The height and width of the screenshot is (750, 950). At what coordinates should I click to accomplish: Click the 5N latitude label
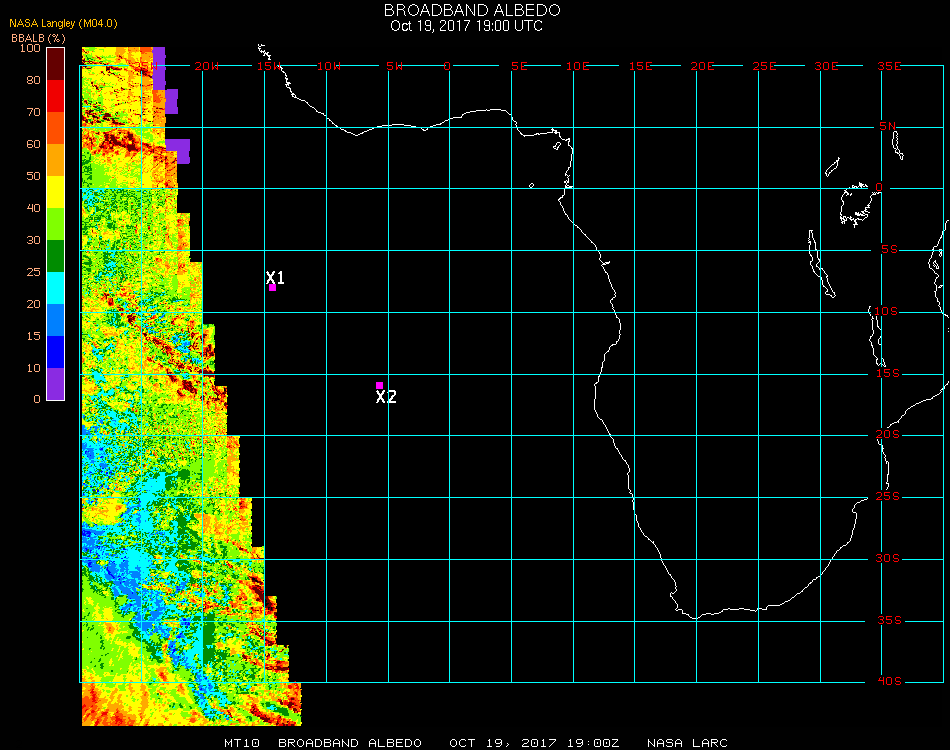888,126
